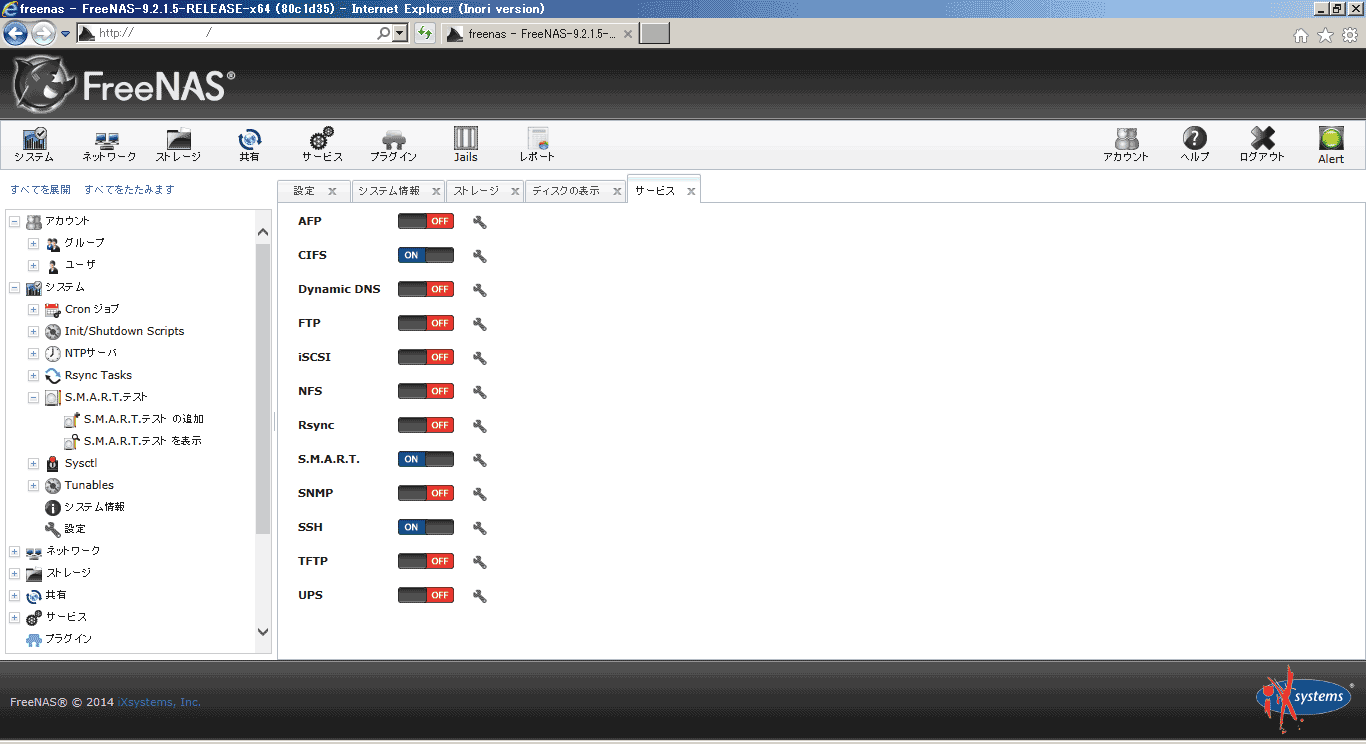Close the ディスクの表示 tab
The width and height of the screenshot is (1366, 744).
[617, 191]
